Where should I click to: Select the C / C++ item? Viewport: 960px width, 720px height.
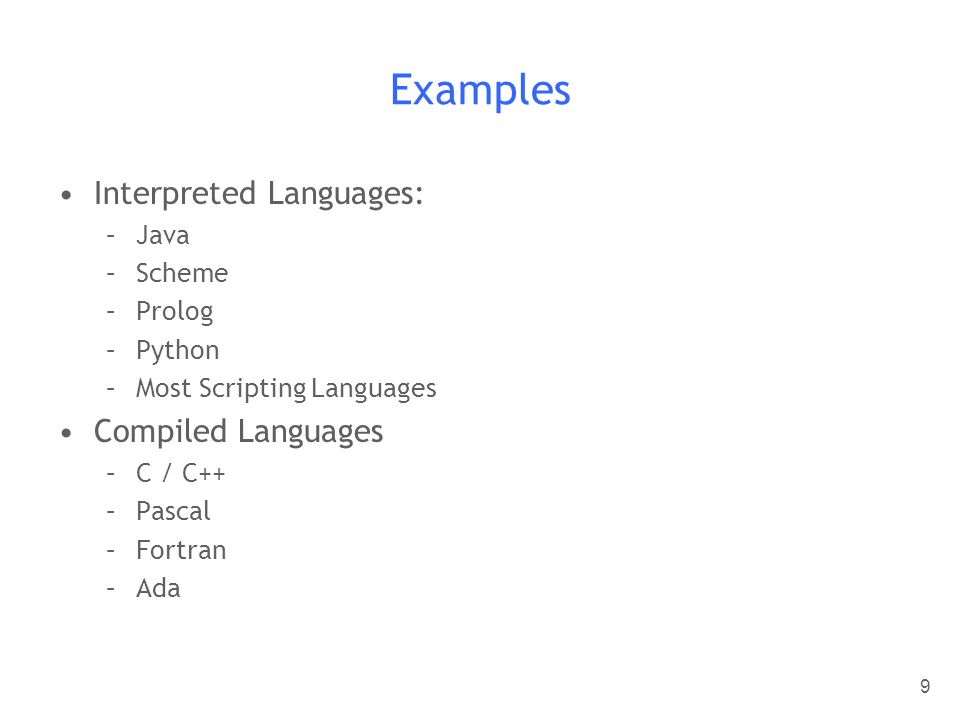(181, 473)
